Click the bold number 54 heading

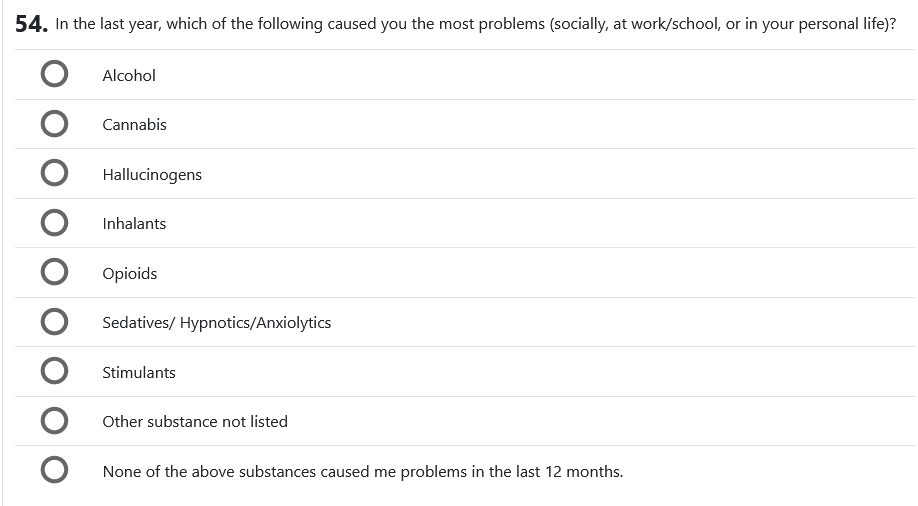click(x=31, y=25)
